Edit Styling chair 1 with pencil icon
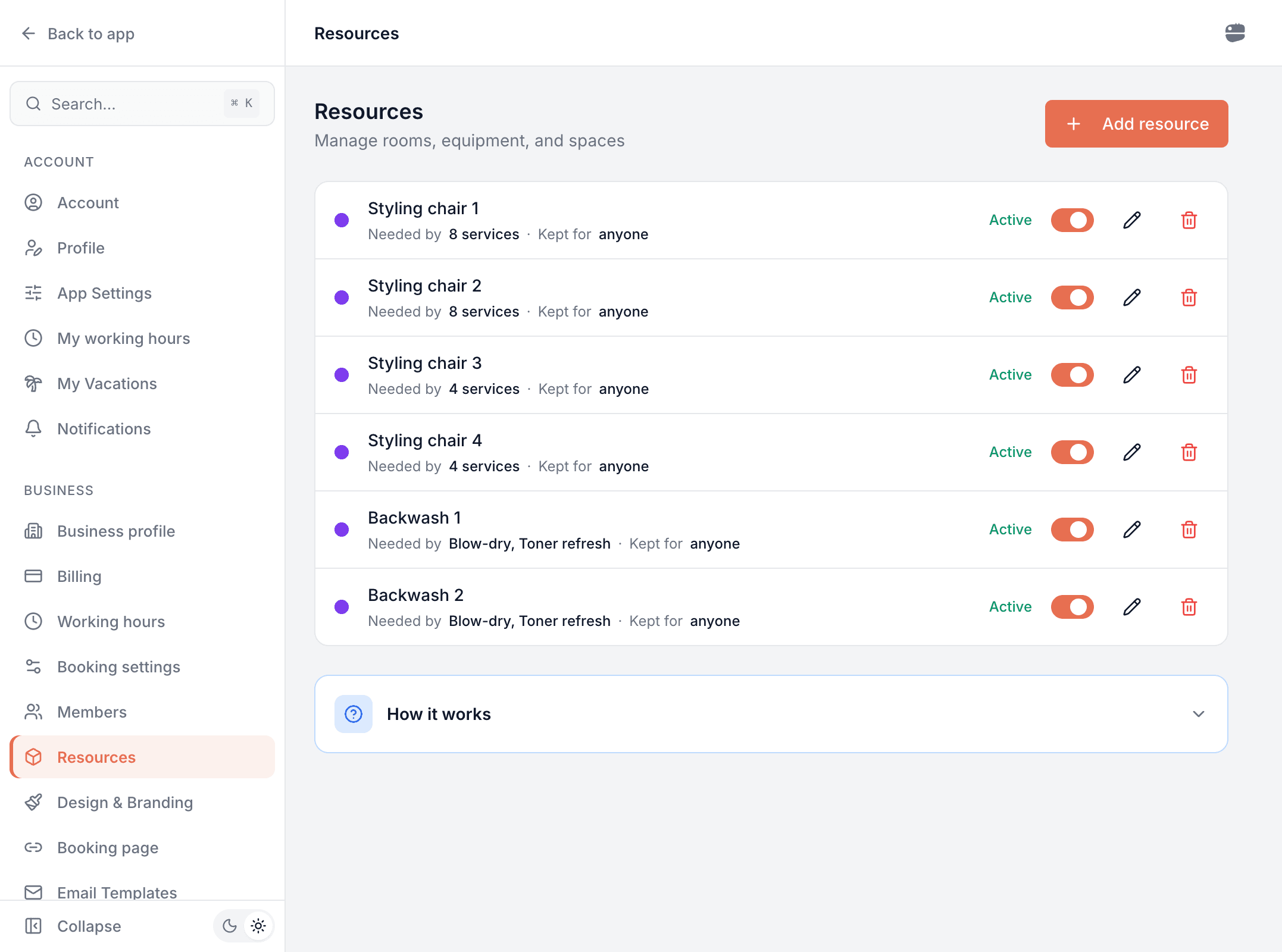 (x=1132, y=220)
